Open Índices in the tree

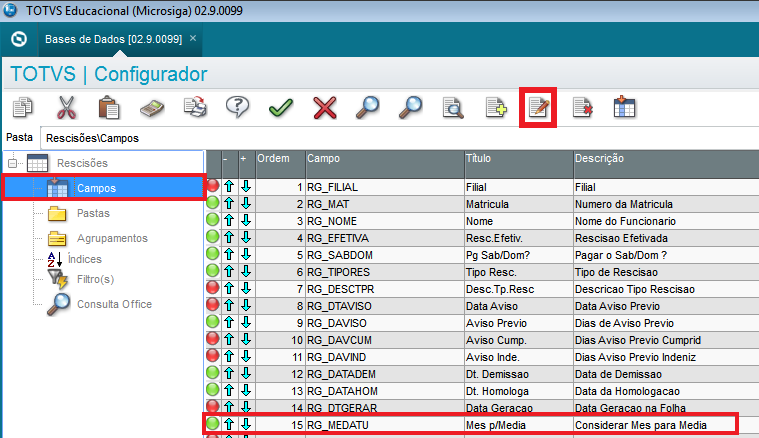(85, 259)
